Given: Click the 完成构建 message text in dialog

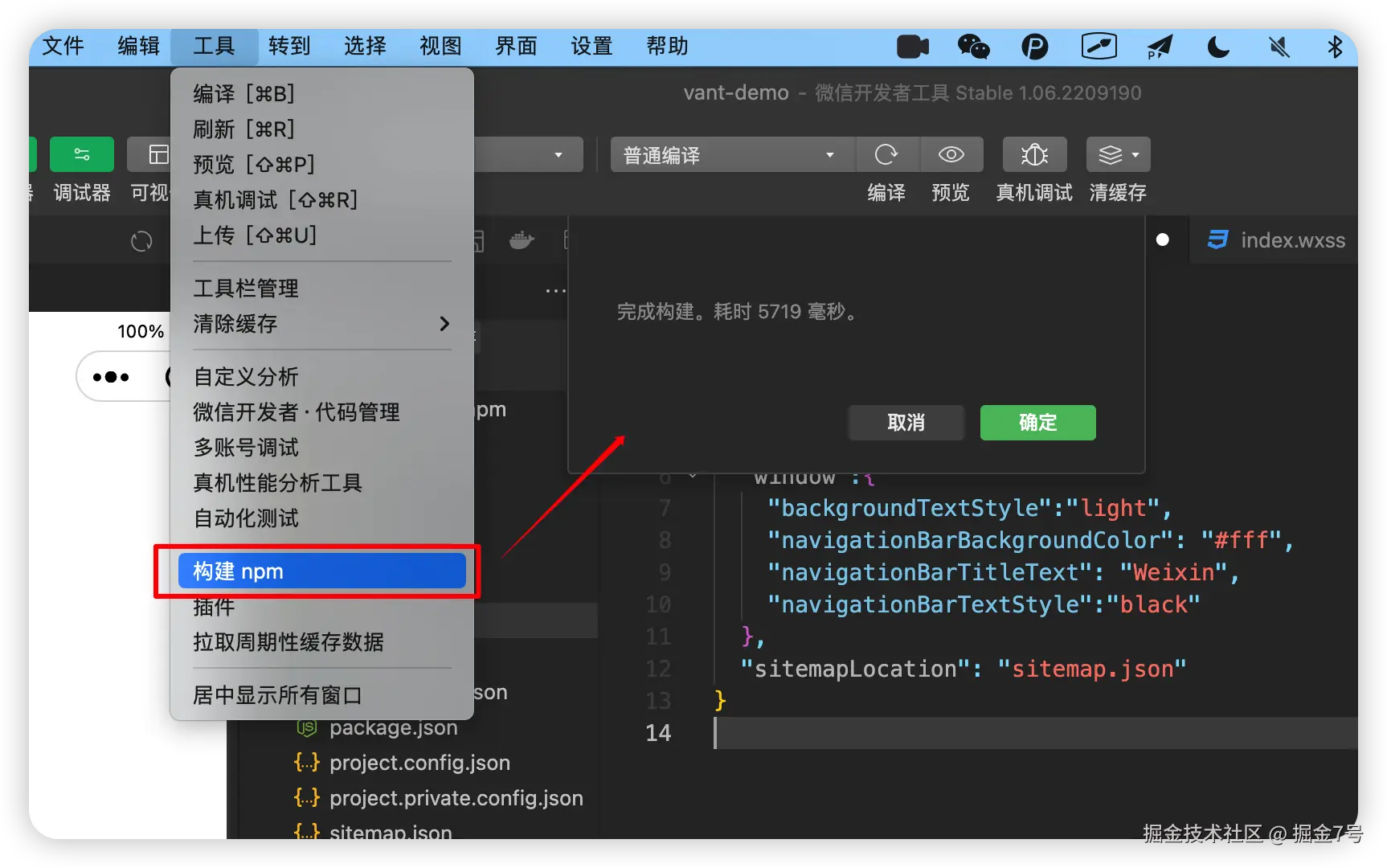Looking at the screenshot, I should [x=737, y=312].
